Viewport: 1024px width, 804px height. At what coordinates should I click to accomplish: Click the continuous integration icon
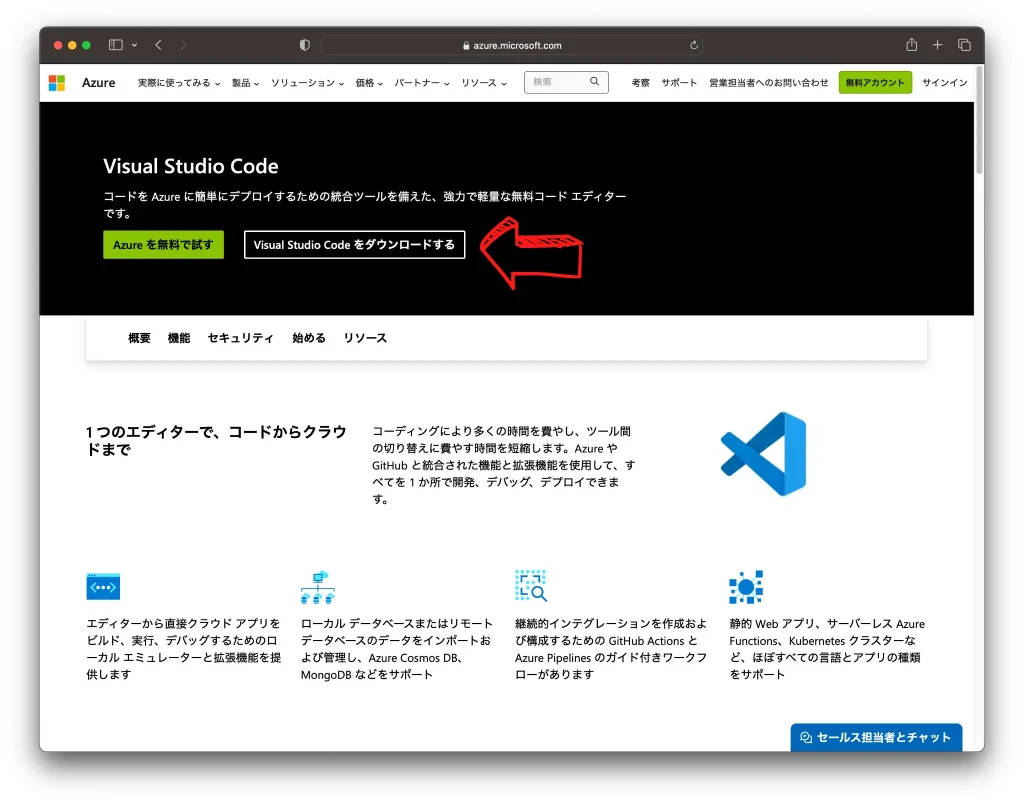click(531, 587)
